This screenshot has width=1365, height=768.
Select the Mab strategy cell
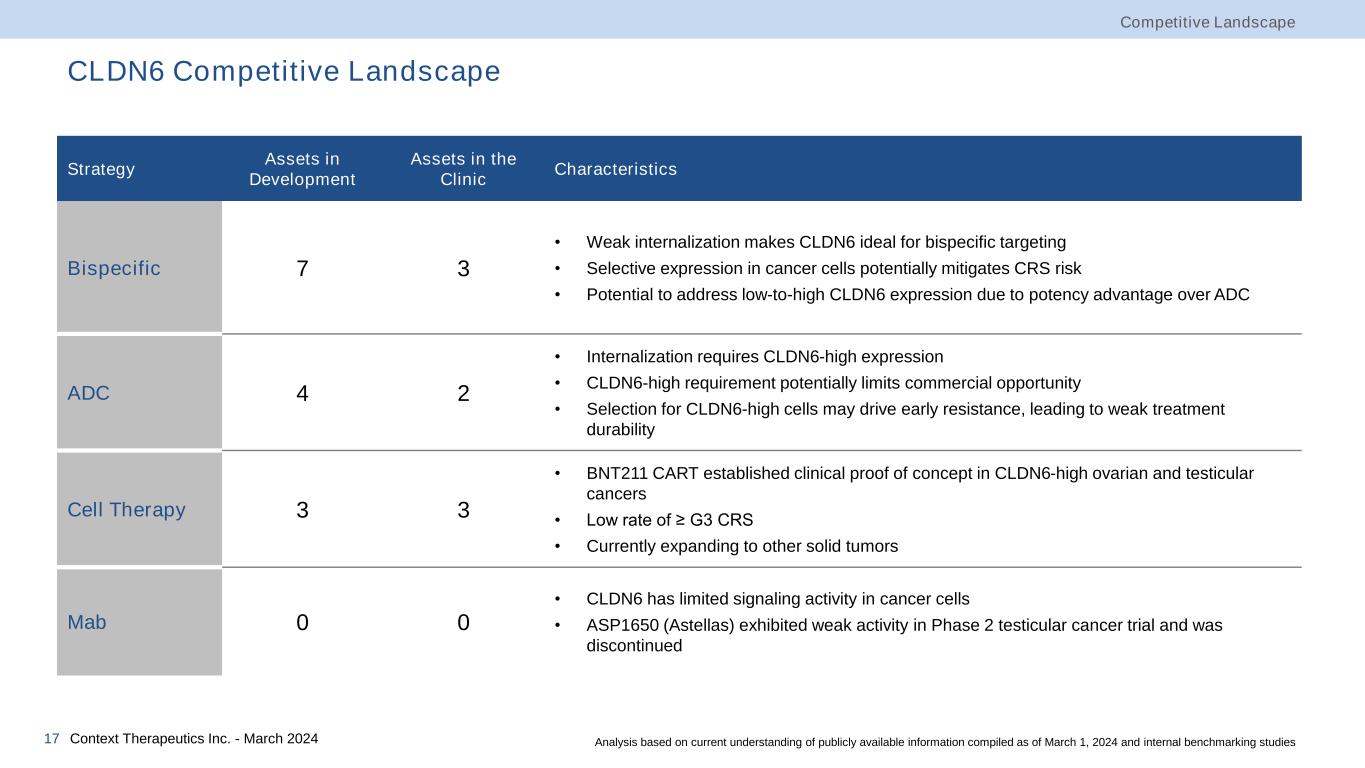tap(139, 622)
